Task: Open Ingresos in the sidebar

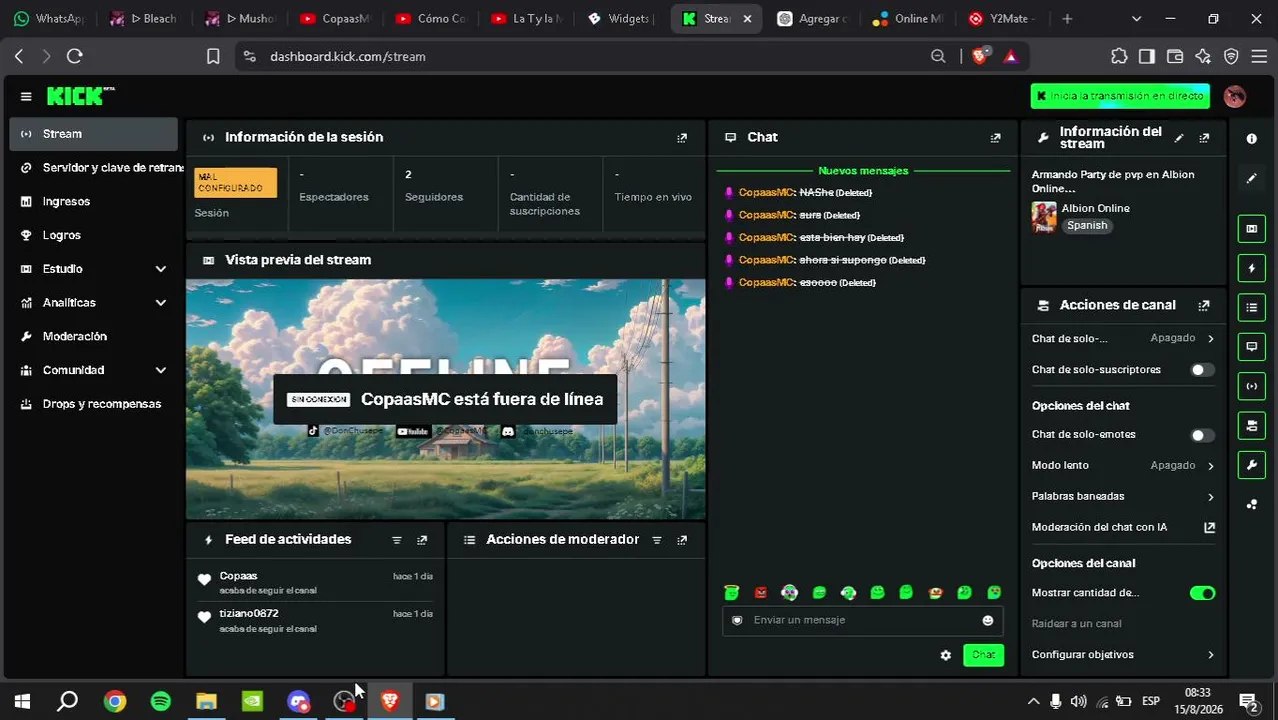Action: tap(94, 202)
